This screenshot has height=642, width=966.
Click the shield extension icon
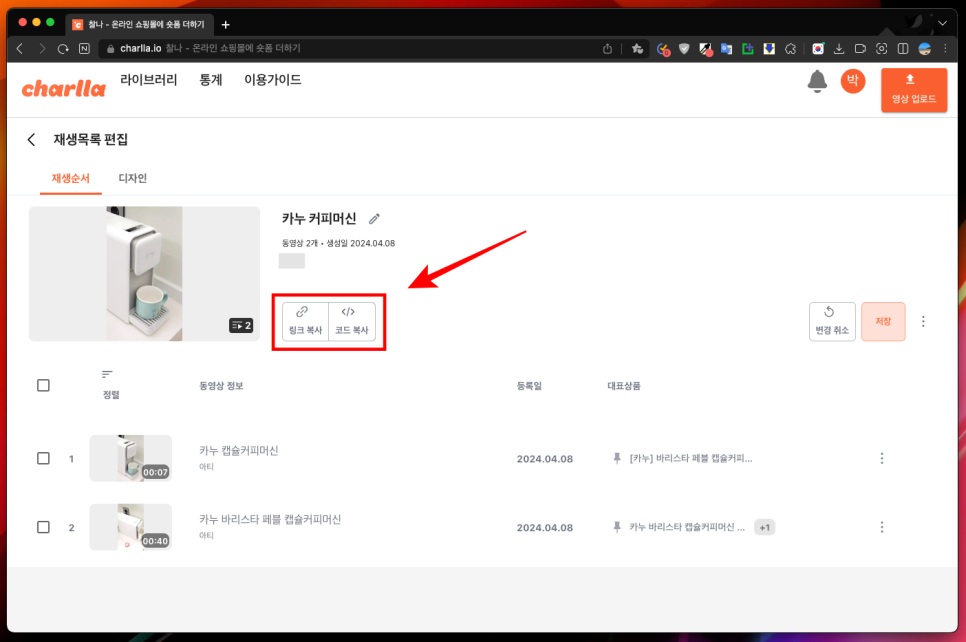click(x=684, y=49)
